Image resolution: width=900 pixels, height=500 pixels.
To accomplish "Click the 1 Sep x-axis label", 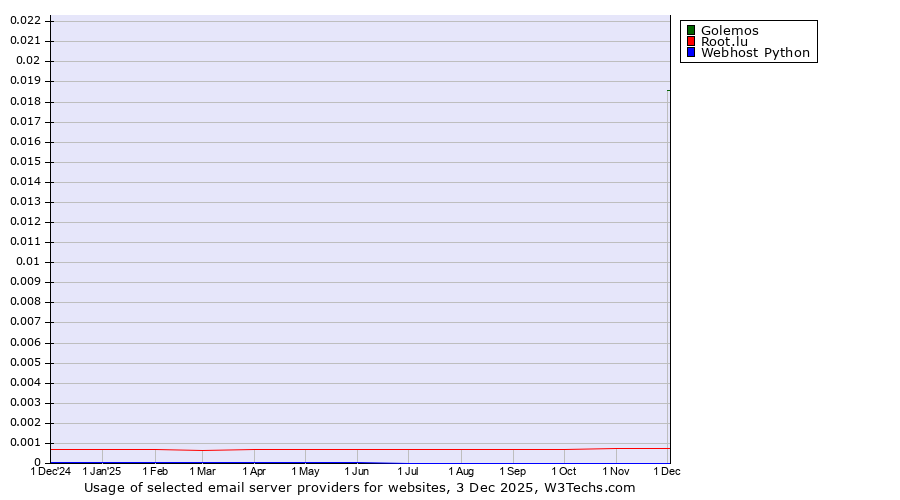I will 512,471.
